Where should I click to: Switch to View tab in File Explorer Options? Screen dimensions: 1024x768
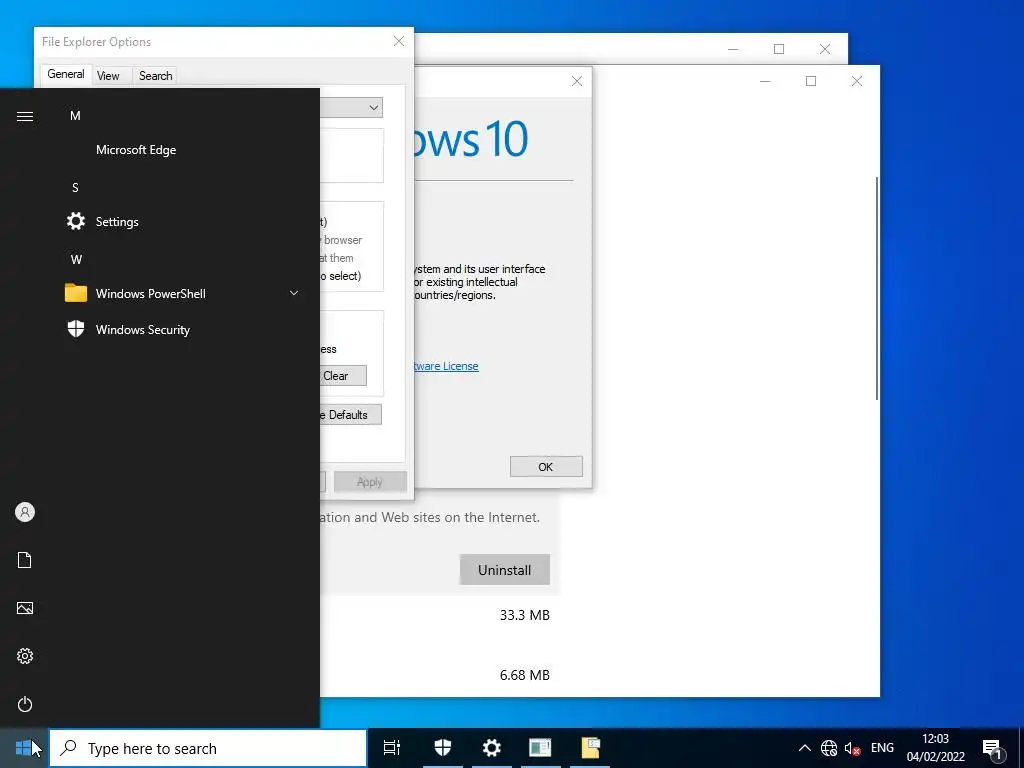click(108, 76)
